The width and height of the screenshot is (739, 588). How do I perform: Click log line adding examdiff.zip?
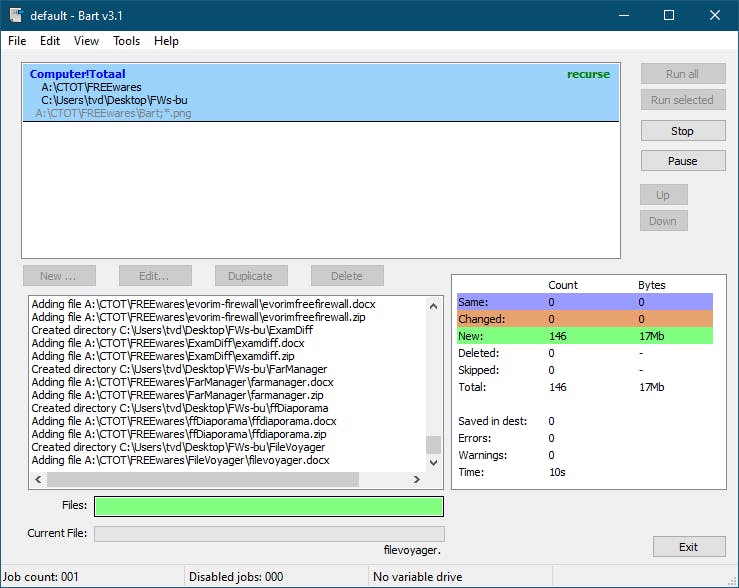click(x=163, y=356)
